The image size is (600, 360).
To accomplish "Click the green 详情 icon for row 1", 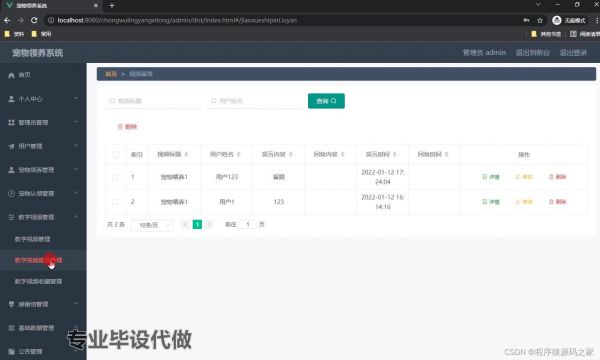I will tap(484, 177).
